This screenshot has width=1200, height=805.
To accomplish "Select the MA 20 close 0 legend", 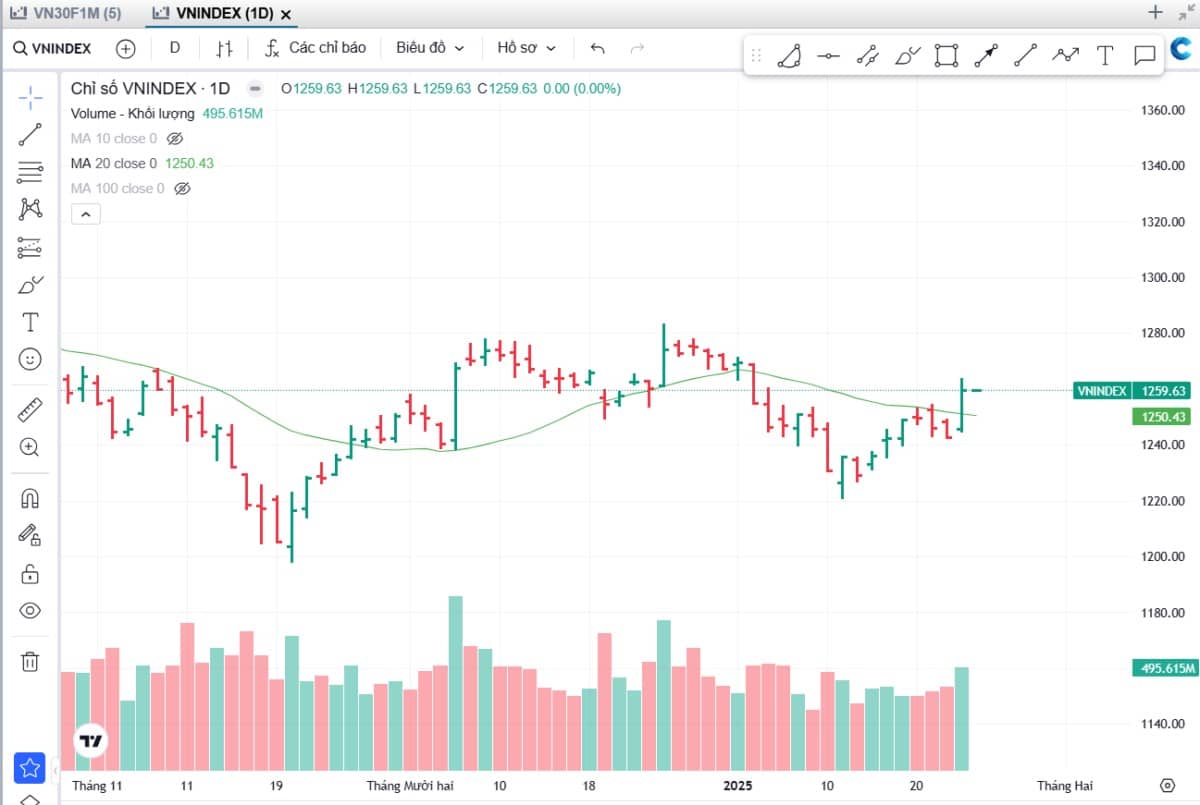I will click(x=113, y=163).
